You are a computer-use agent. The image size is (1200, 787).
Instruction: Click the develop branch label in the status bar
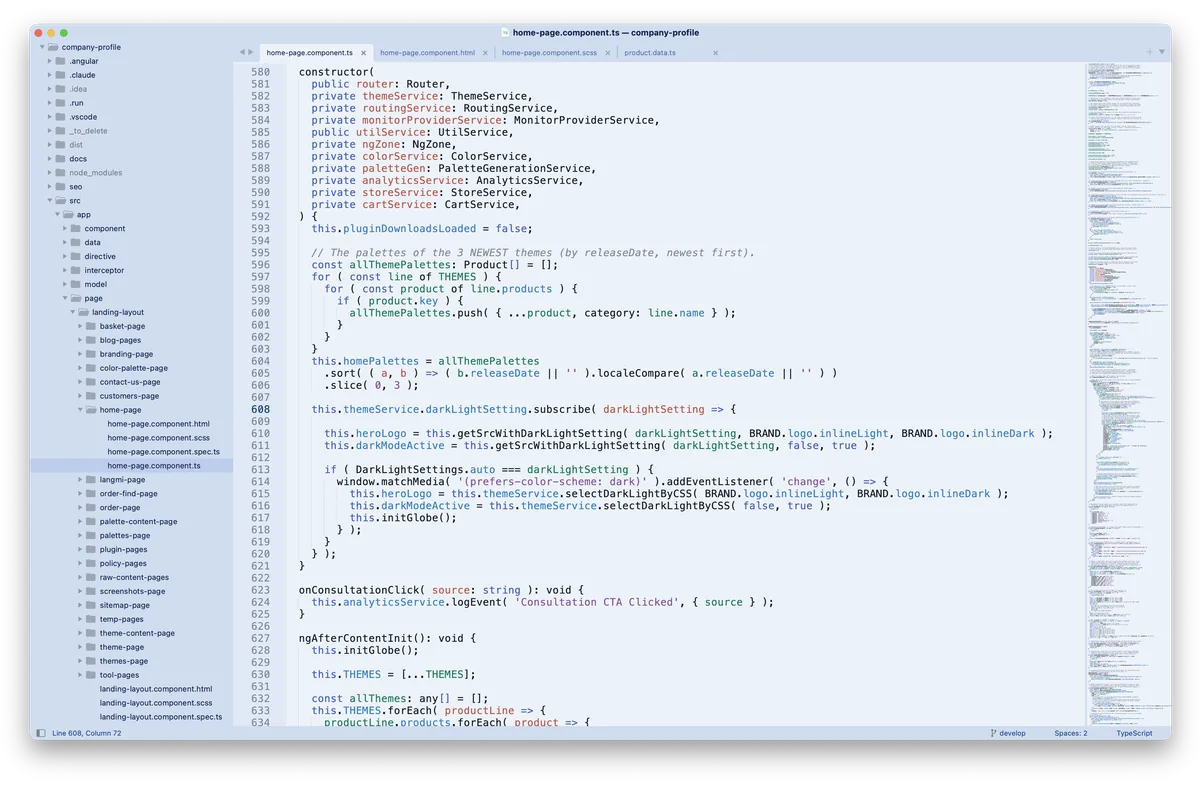pos(1013,733)
